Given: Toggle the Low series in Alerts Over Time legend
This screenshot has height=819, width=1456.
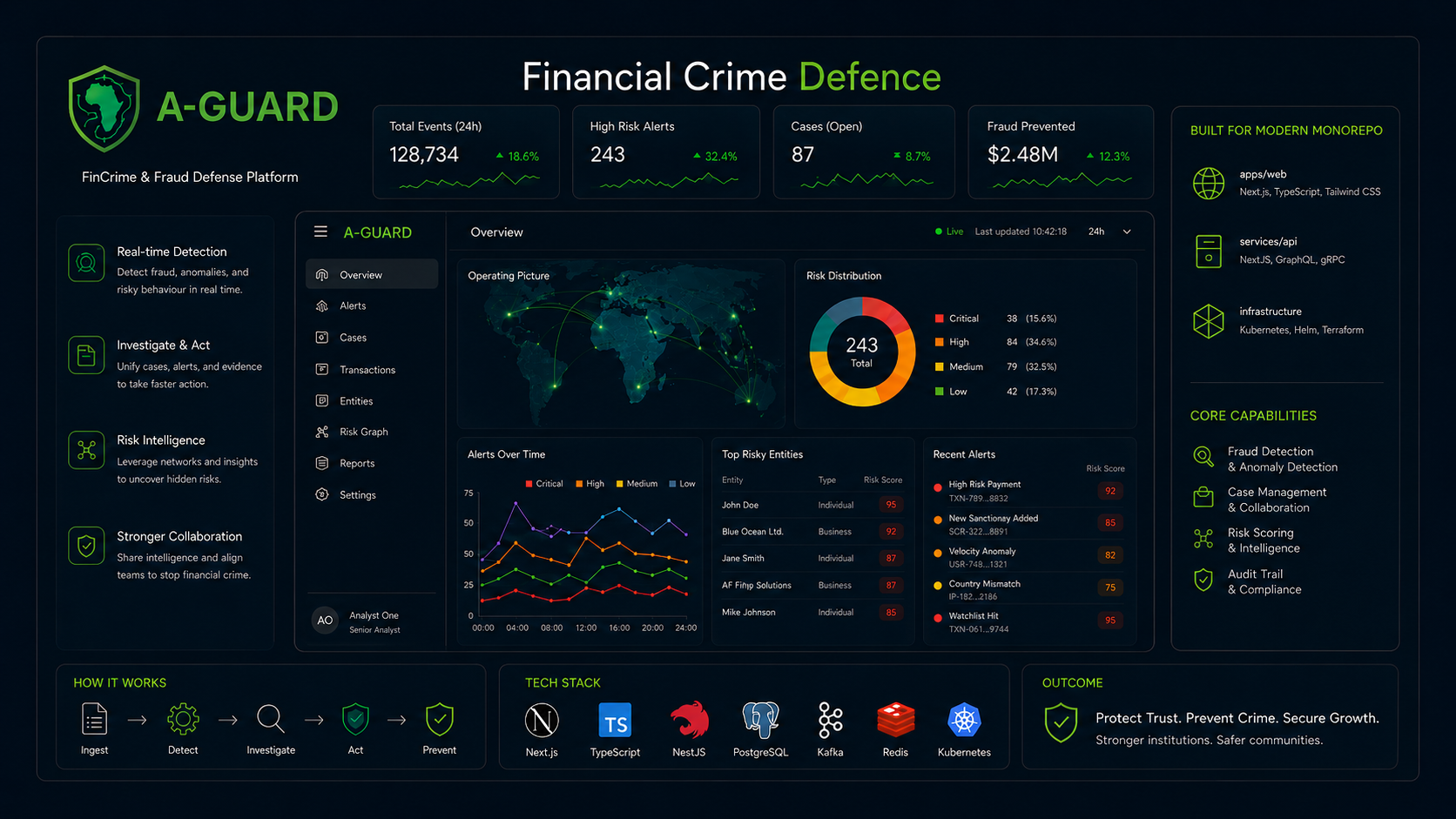Looking at the screenshot, I should [682, 484].
